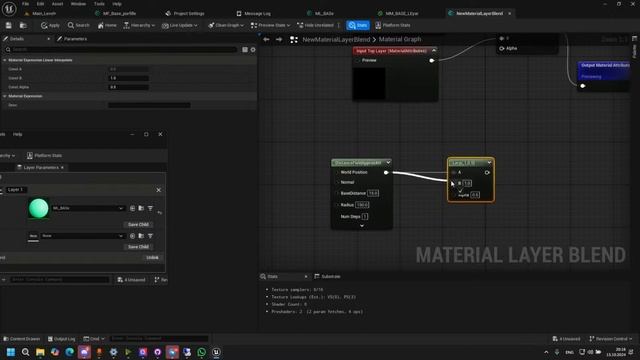
Task: Go back in graph navigation
Action: point(266,40)
